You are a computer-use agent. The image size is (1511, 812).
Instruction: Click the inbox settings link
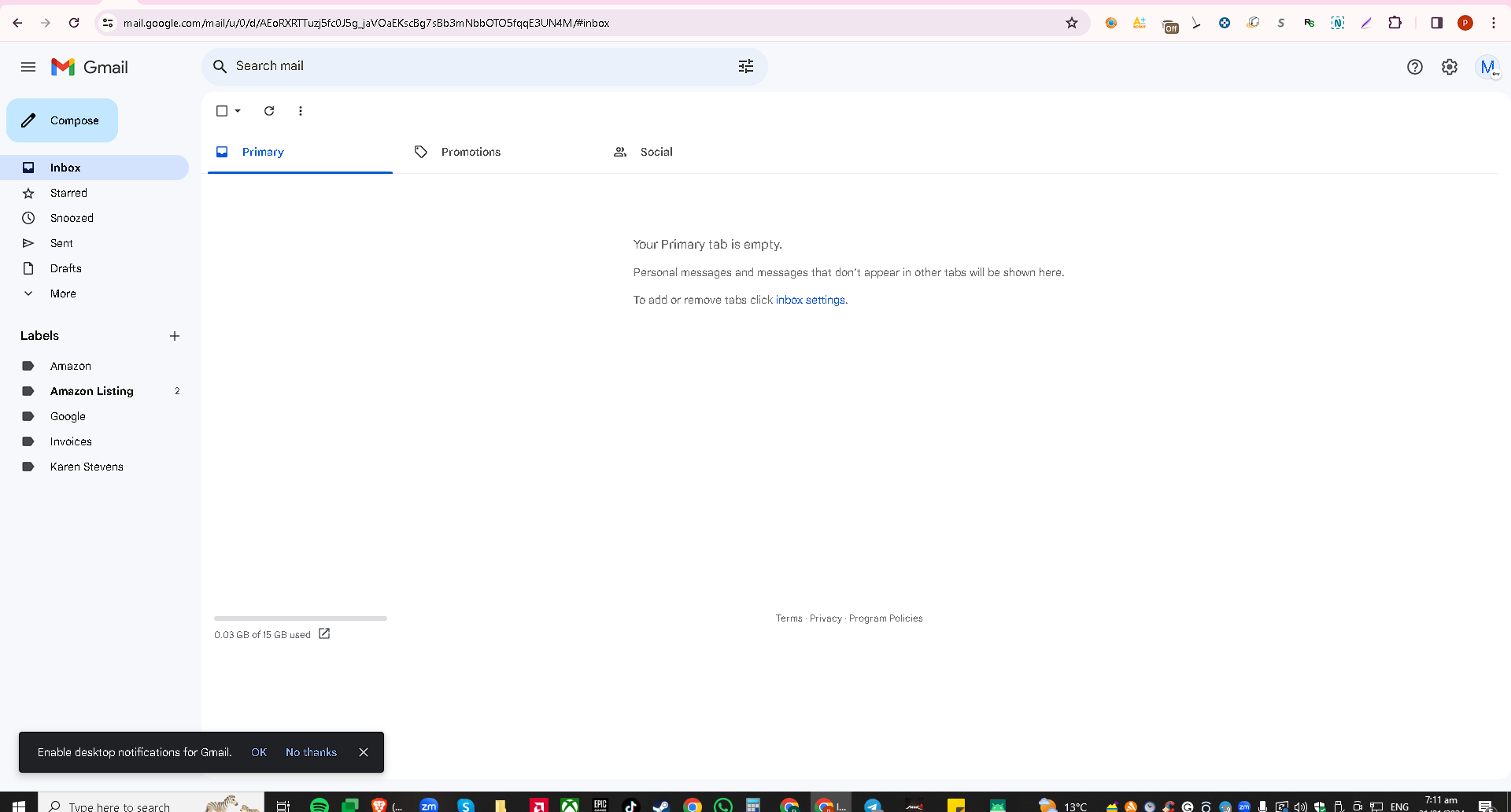[x=811, y=300]
